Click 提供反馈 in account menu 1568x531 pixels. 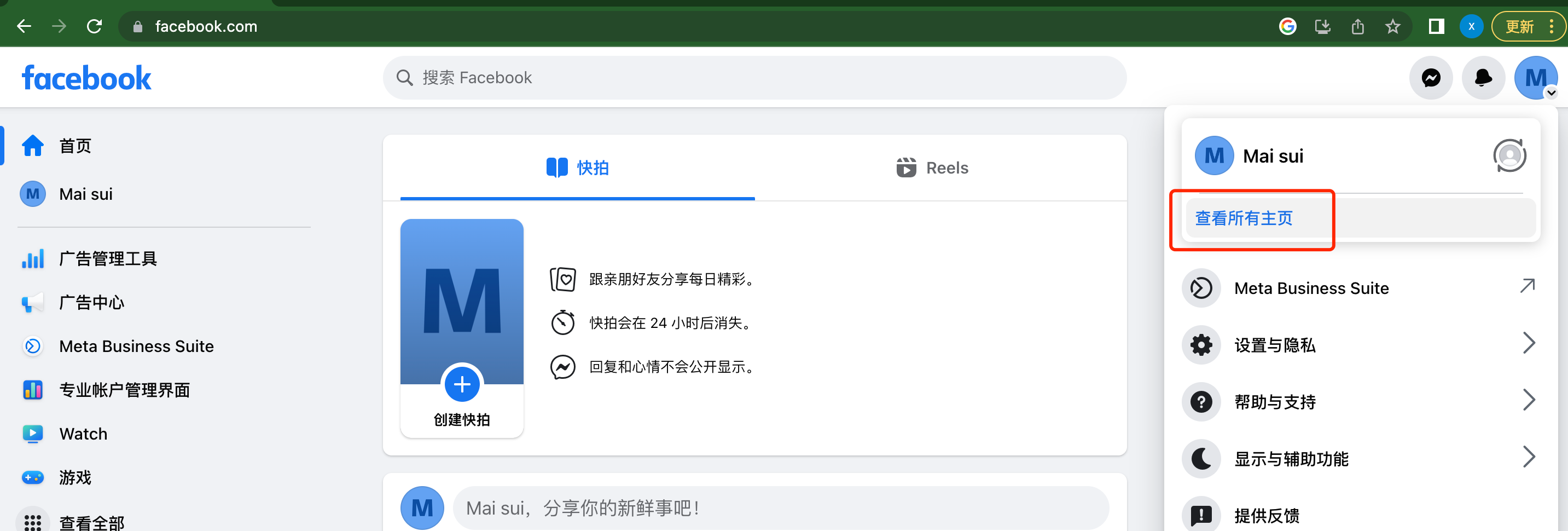[1361, 515]
